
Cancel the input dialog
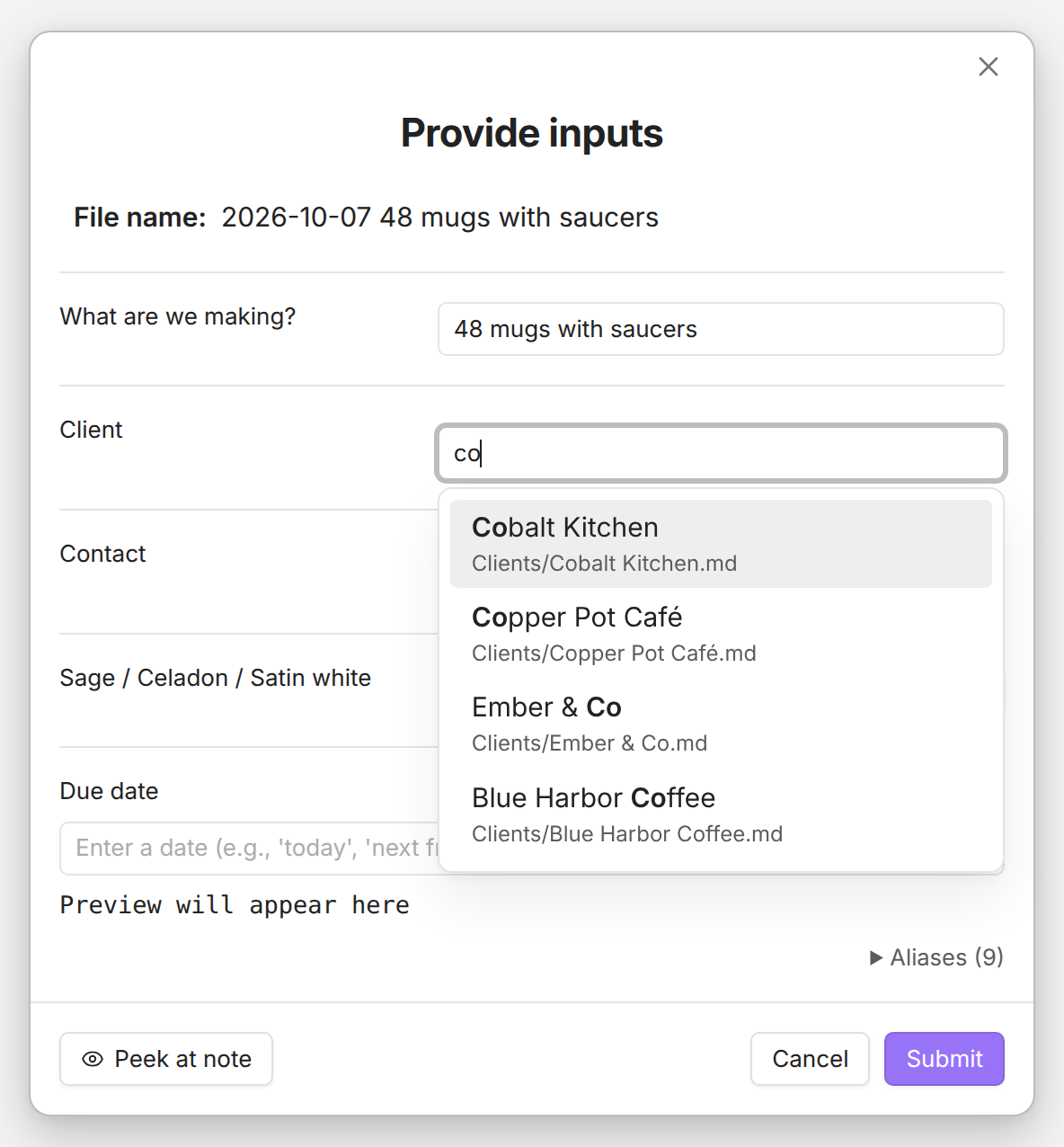(810, 1059)
